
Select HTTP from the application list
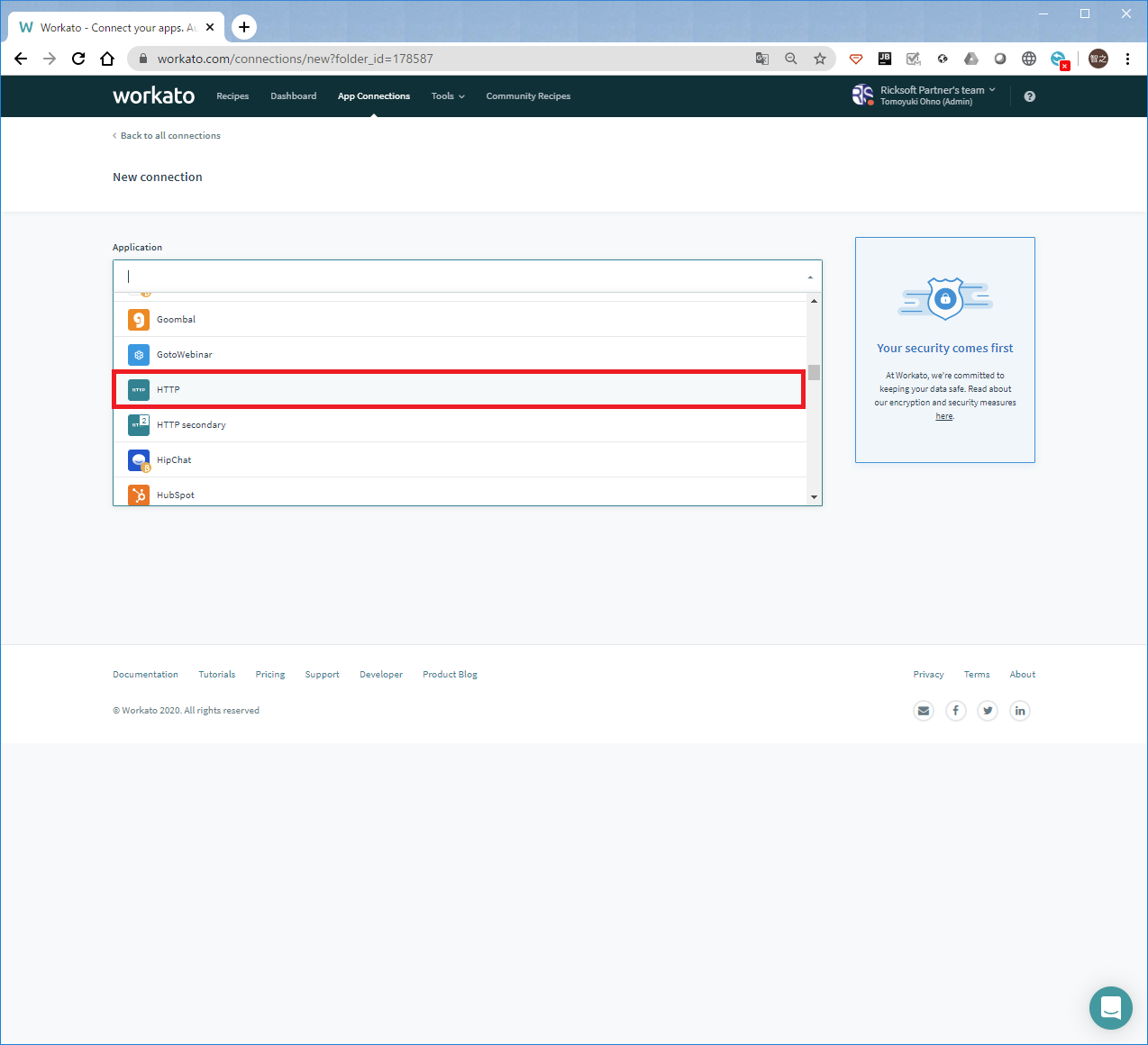pyautogui.click(x=460, y=390)
